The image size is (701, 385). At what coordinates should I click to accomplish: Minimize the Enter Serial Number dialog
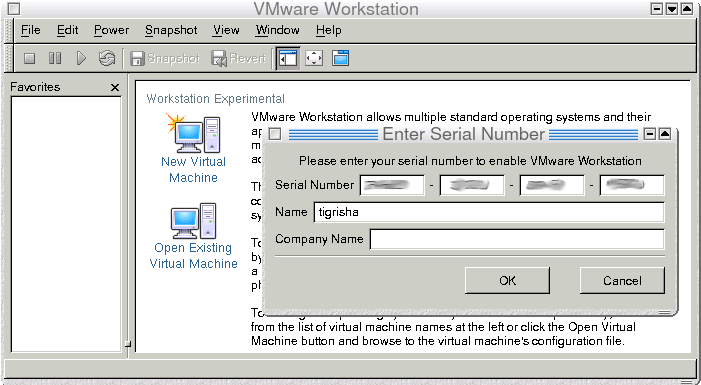(650, 134)
